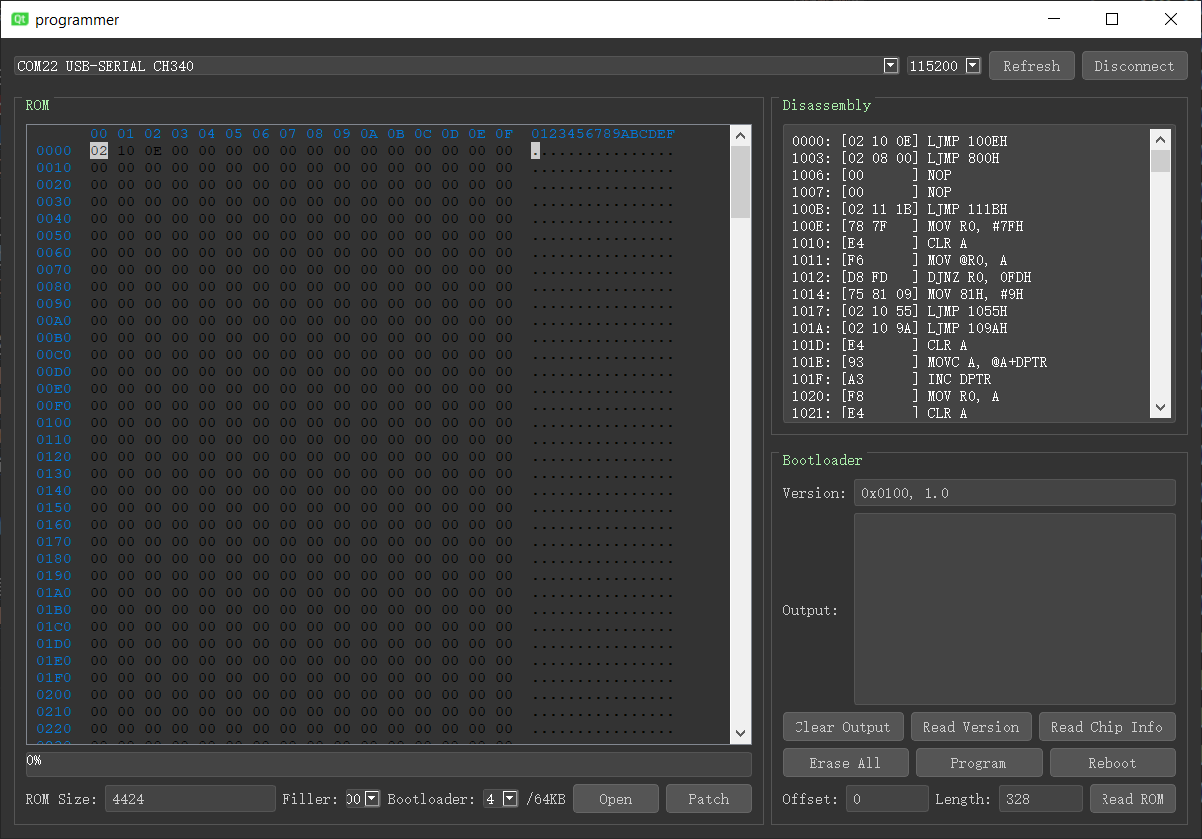Start programming with the Program button
Screen dimensions: 1202x839
pyautogui.click(x=978, y=763)
